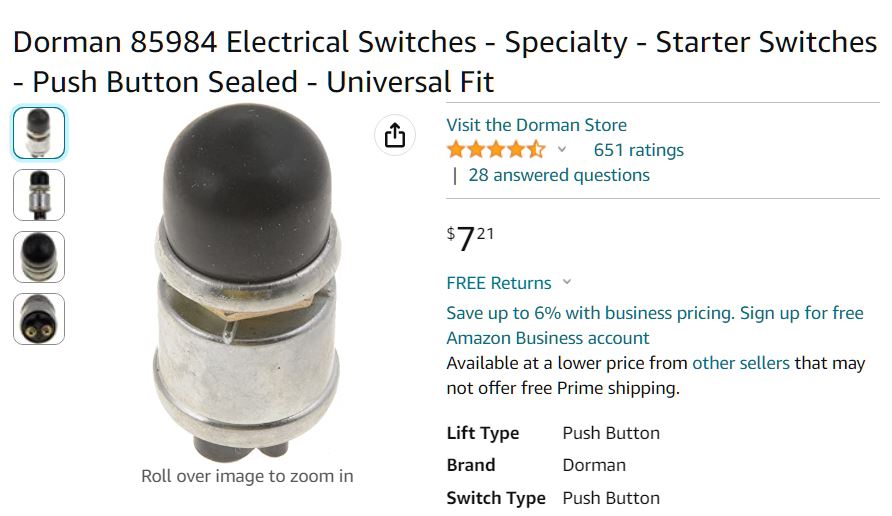
Task: Open the FREE Returns link
Action: click(x=498, y=283)
